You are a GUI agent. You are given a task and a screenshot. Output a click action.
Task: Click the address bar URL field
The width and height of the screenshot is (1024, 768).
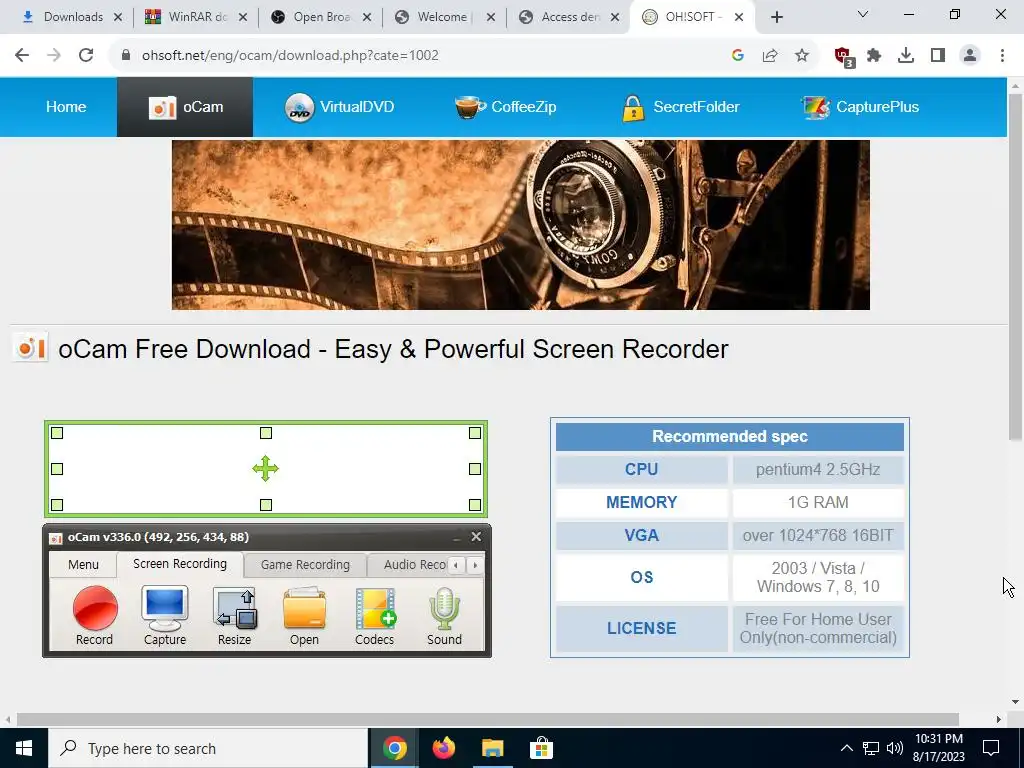418,55
